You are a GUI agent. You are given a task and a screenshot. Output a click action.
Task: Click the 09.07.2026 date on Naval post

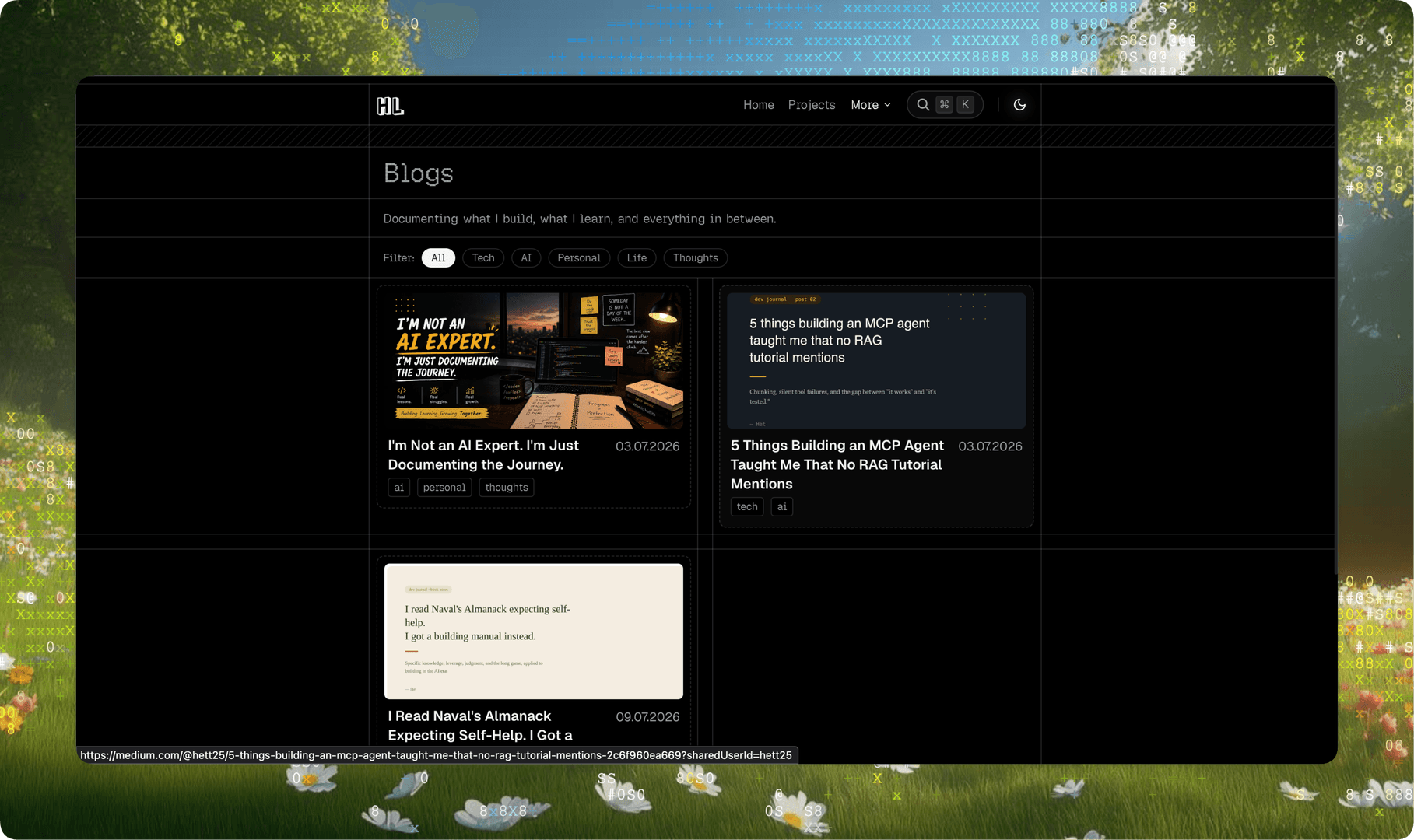647,717
